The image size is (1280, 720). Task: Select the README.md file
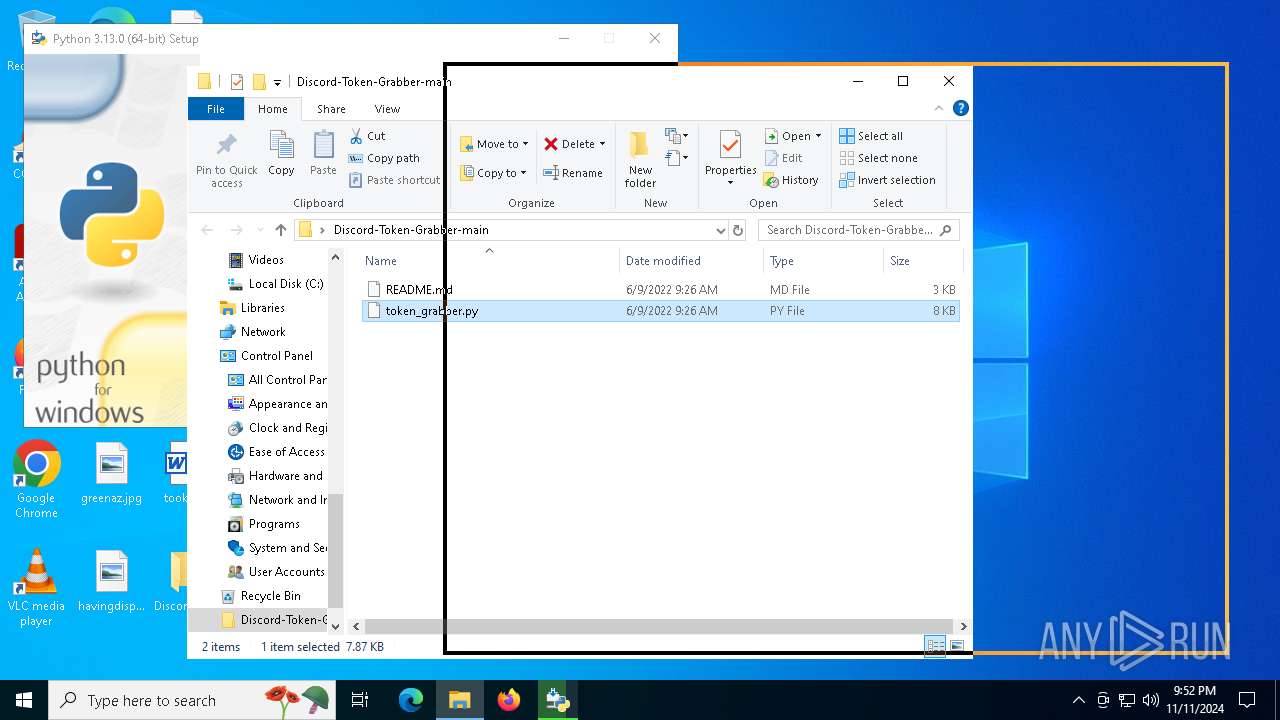(x=660, y=289)
